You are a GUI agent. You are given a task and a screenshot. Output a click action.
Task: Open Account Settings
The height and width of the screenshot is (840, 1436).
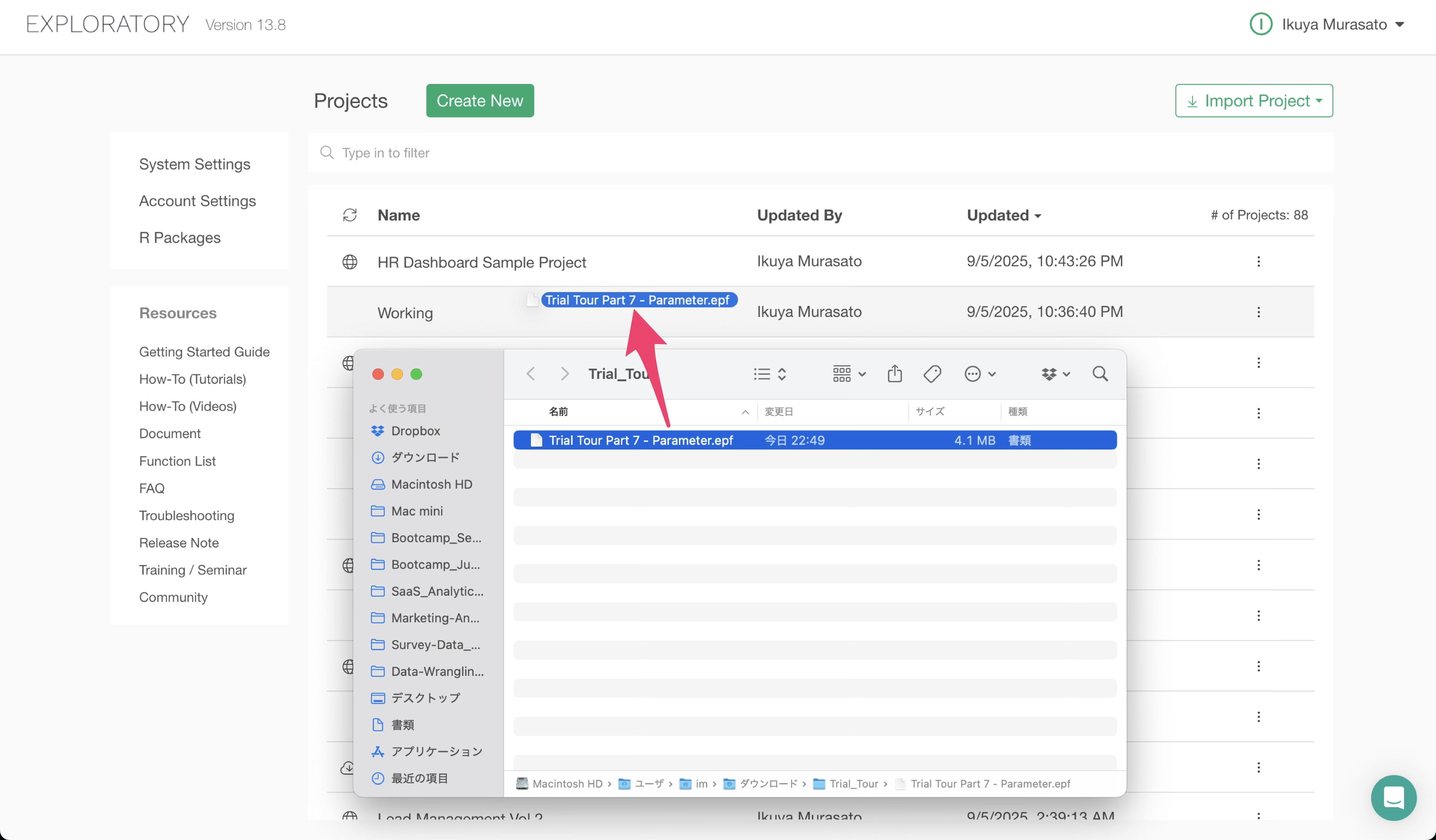coord(197,201)
